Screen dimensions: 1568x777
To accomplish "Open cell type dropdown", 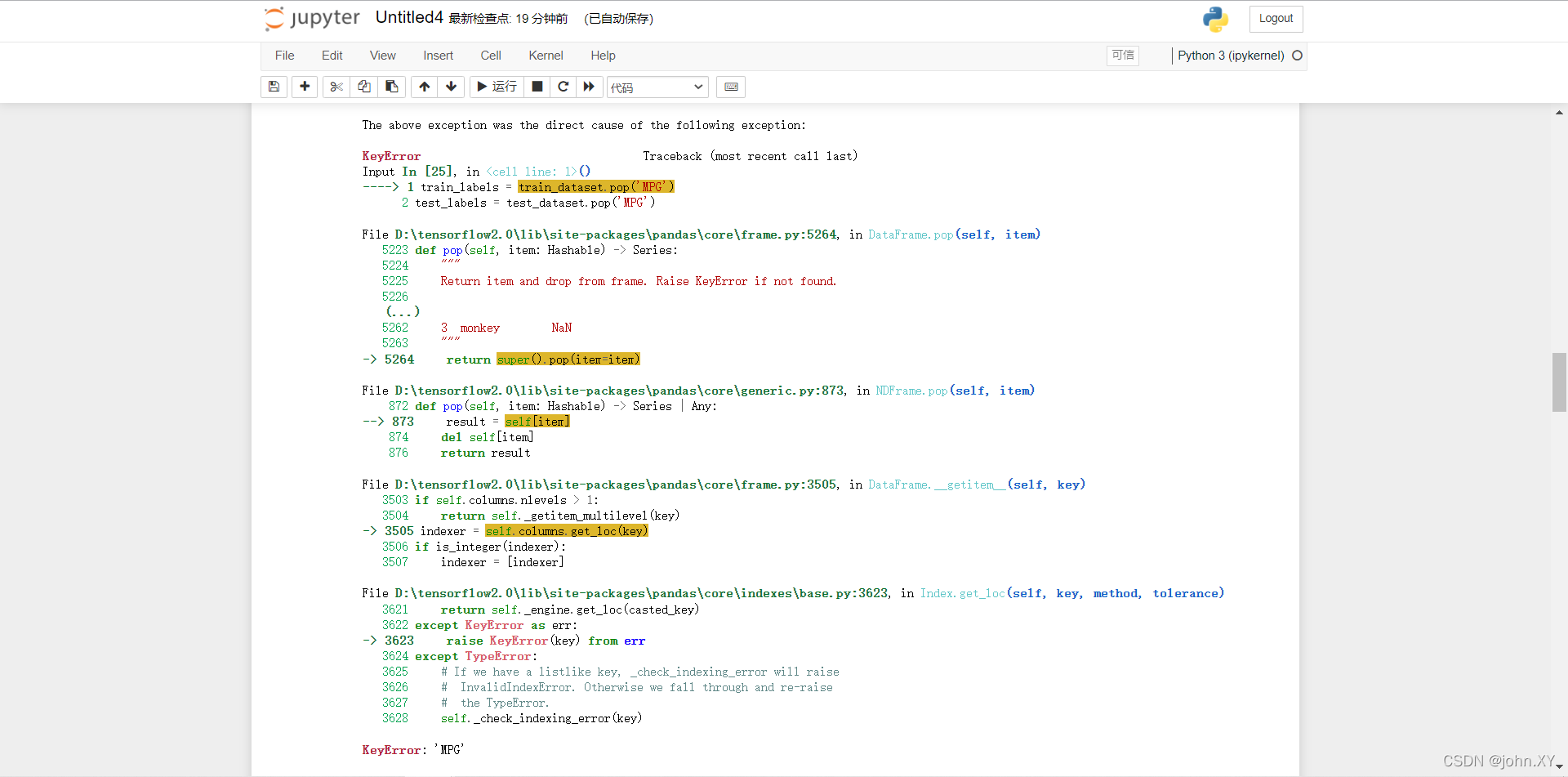I will point(657,87).
